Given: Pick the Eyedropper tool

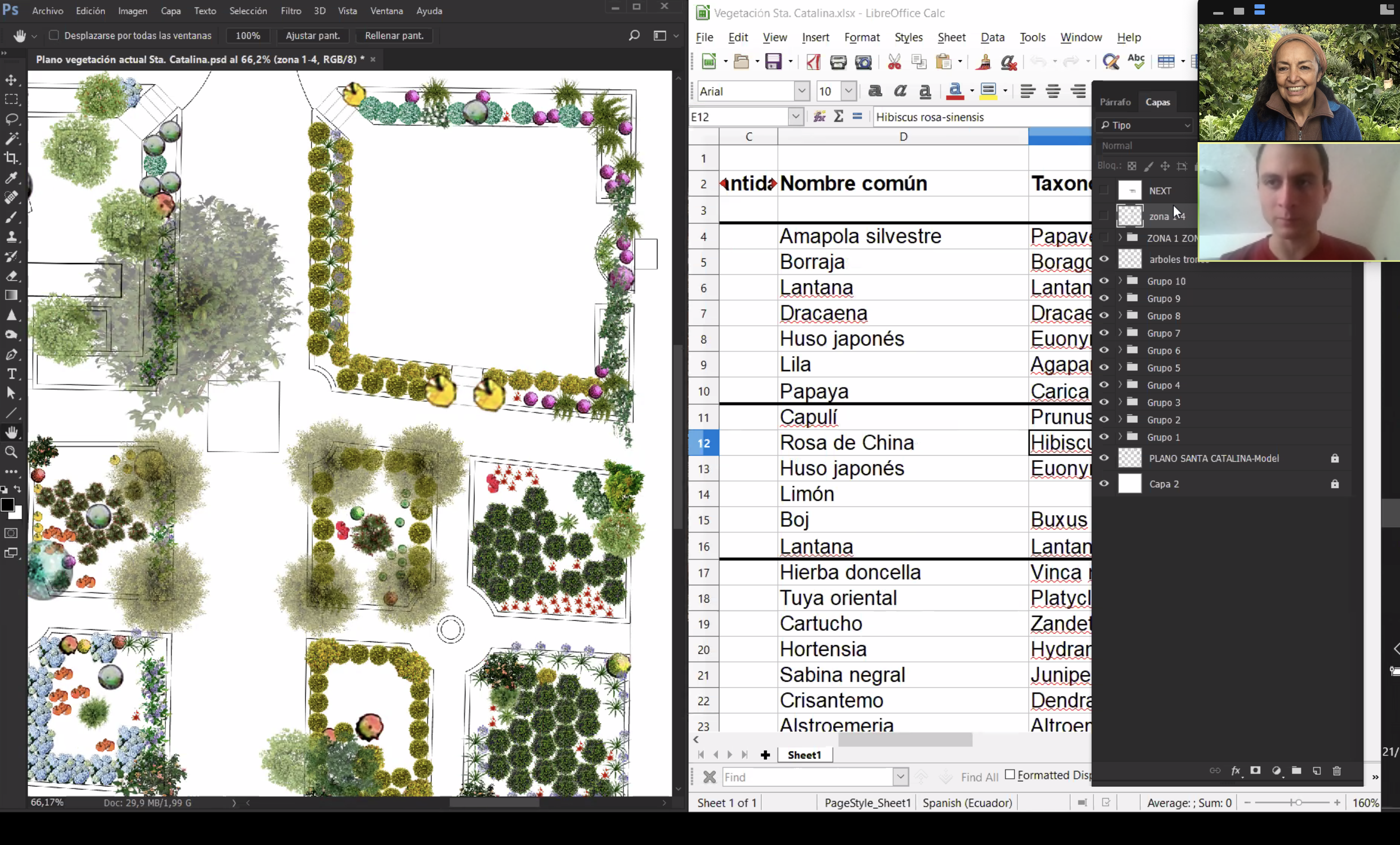Looking at the screenshot, I should click(x=11, y=178).
